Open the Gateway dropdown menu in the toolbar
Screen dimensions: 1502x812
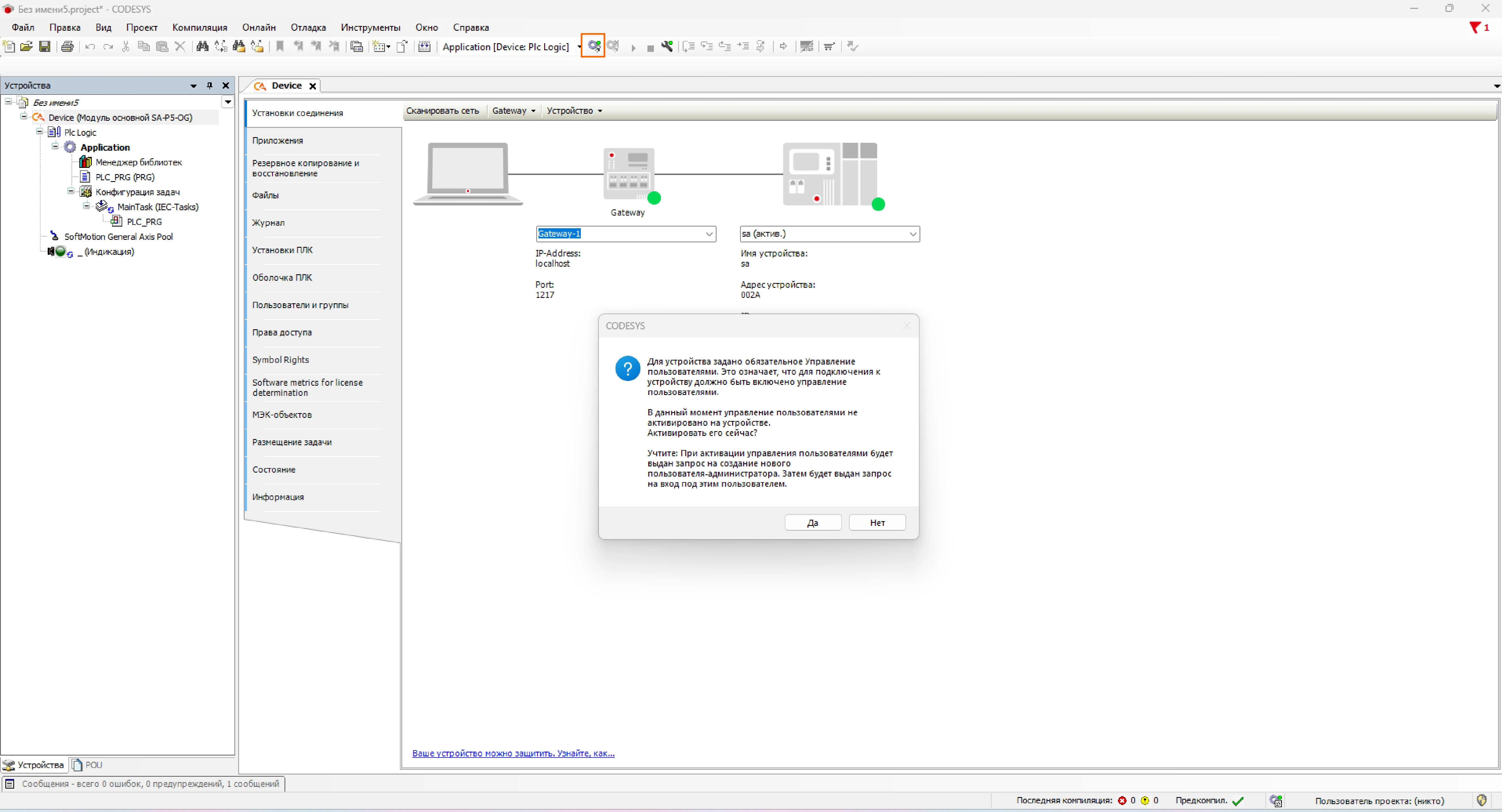pyautogui.click(x=514, y=111)
